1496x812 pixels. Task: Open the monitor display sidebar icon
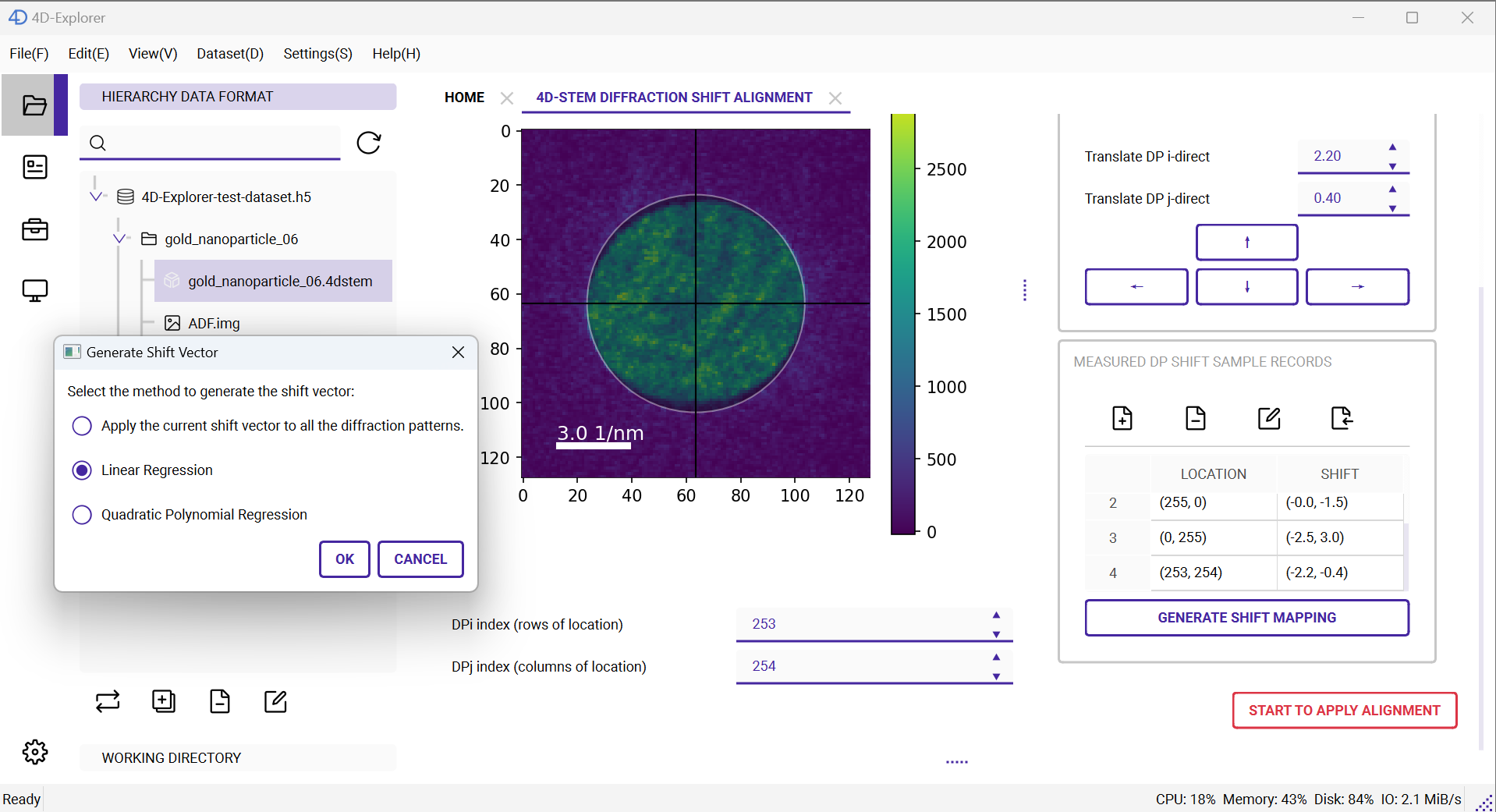click(35, 291)
